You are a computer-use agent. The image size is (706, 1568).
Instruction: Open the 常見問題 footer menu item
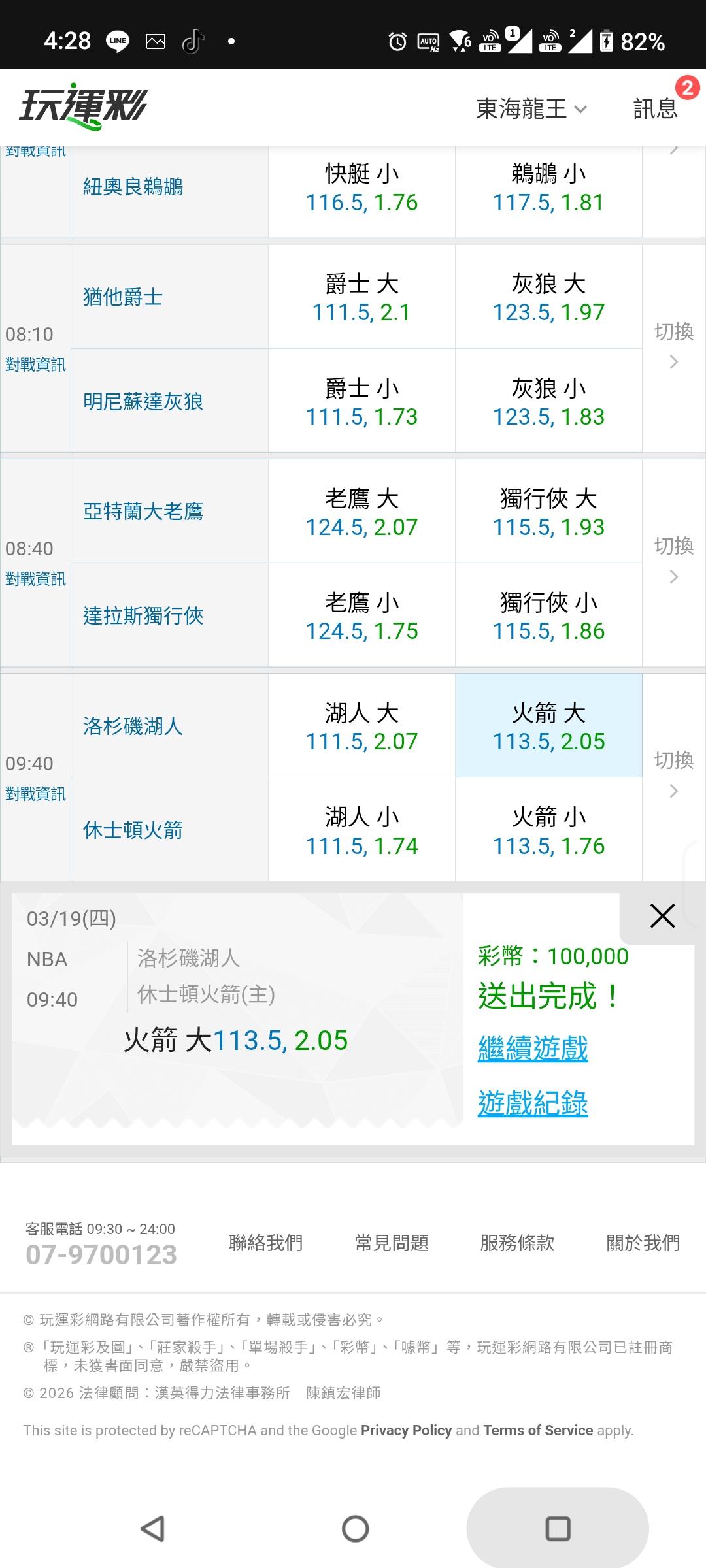[392, 1243]
